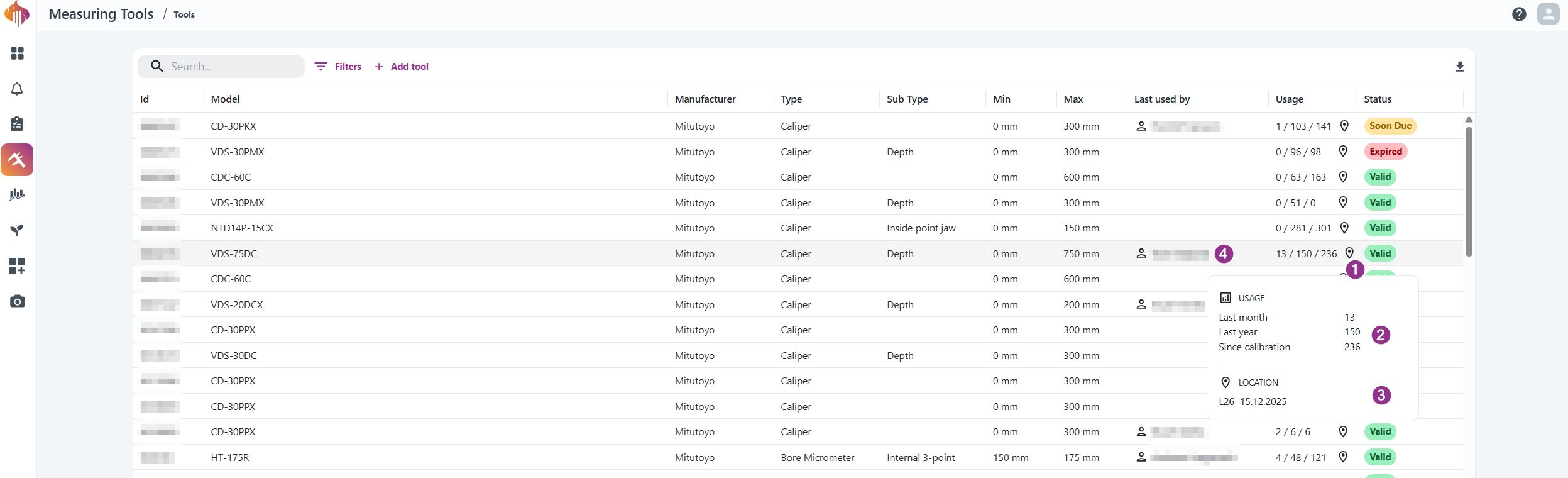Sort by Model column header

tap(225, 99)
